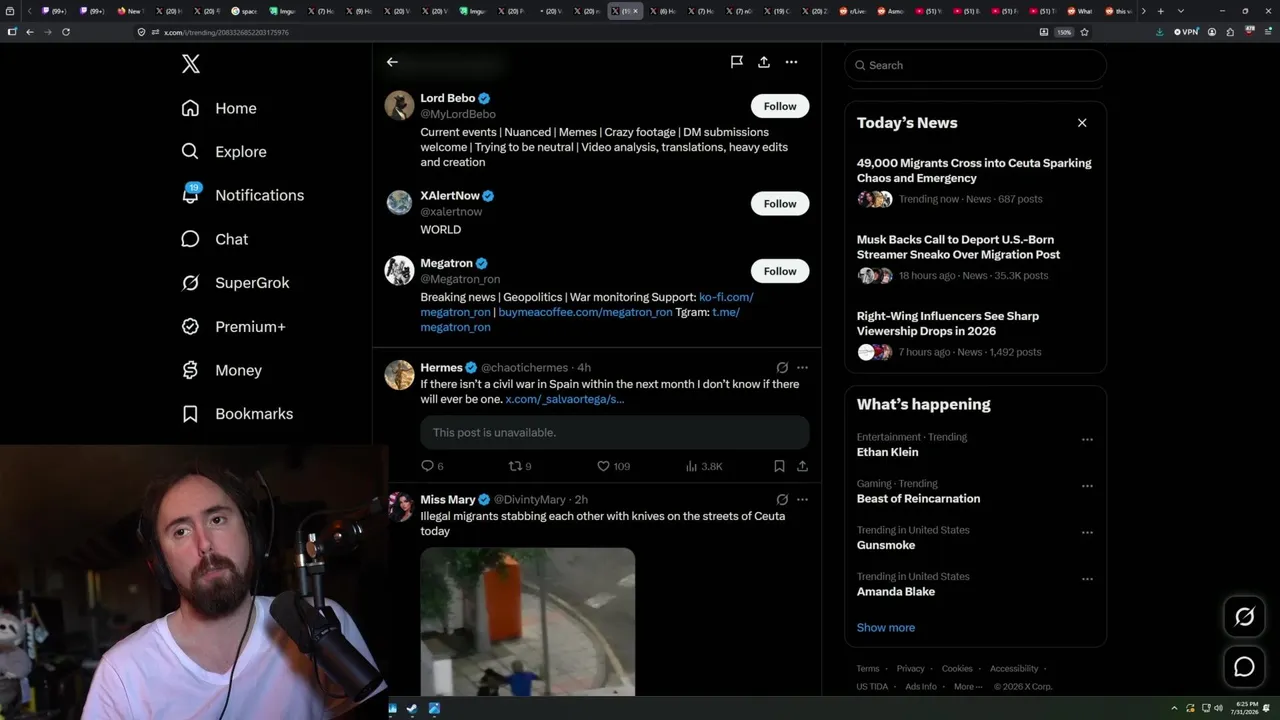Open the Right-Wing Influencers viewership story

948,323
